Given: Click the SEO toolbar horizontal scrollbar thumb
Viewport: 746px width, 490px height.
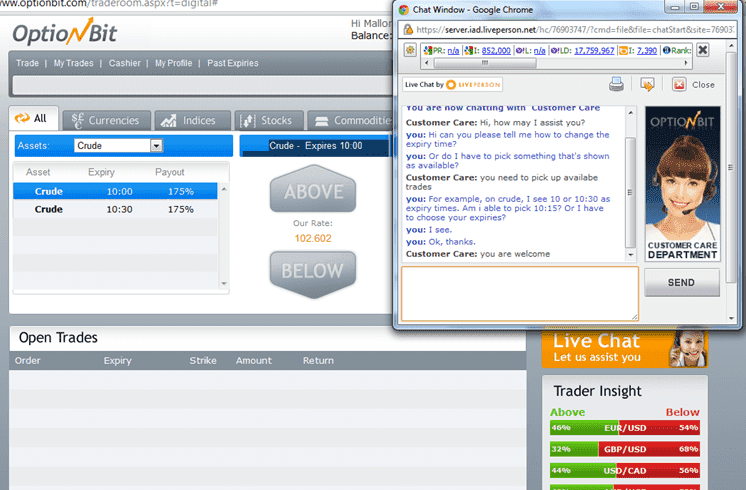Looking at the screenshot, I should (x=485, y=63).
